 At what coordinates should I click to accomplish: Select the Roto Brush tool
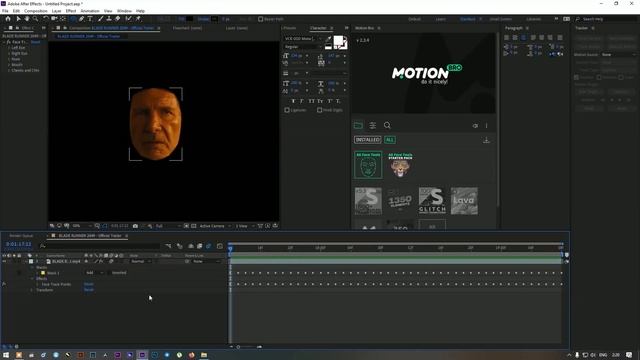(129, 19)
